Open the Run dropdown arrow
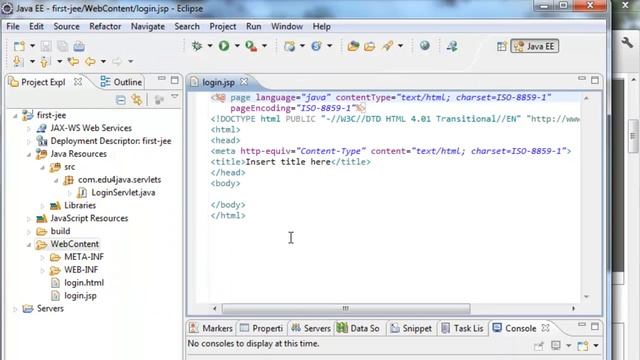640x360 pixels. pyautogui.click(x=237, y=46)
